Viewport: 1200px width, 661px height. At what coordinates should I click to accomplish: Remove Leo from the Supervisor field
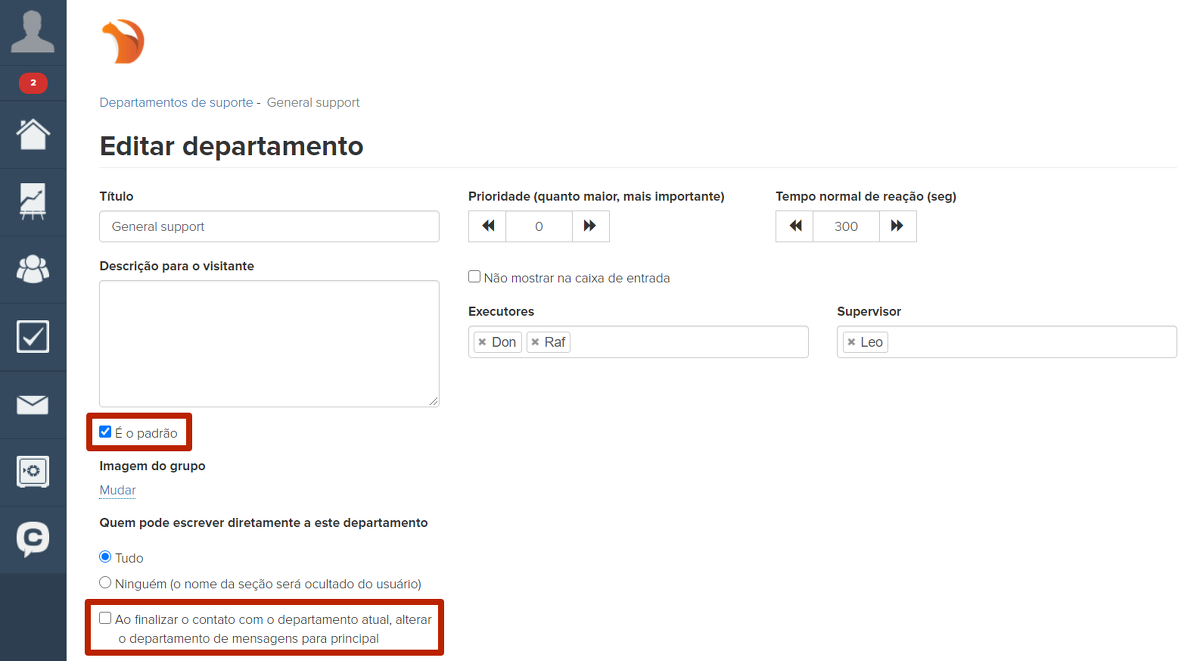tap(851, 342)
